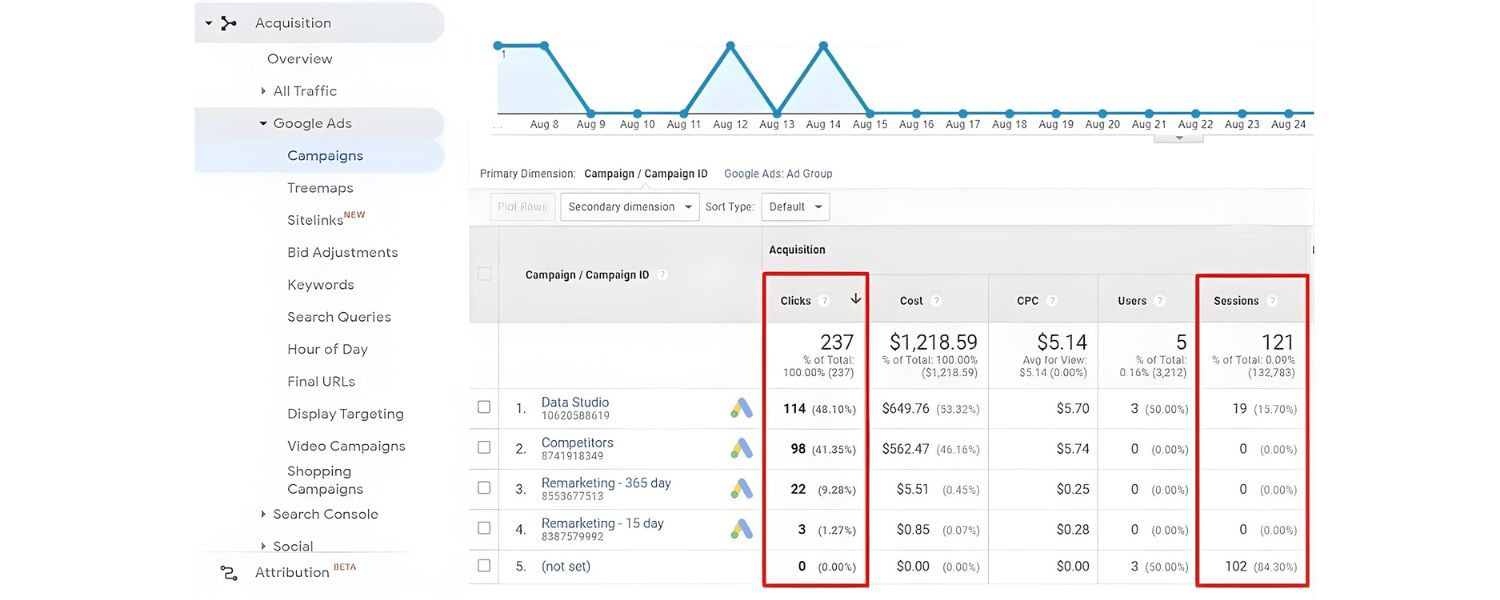
Task: Click the Sessions column help icon
Action: pos(1272,299)
